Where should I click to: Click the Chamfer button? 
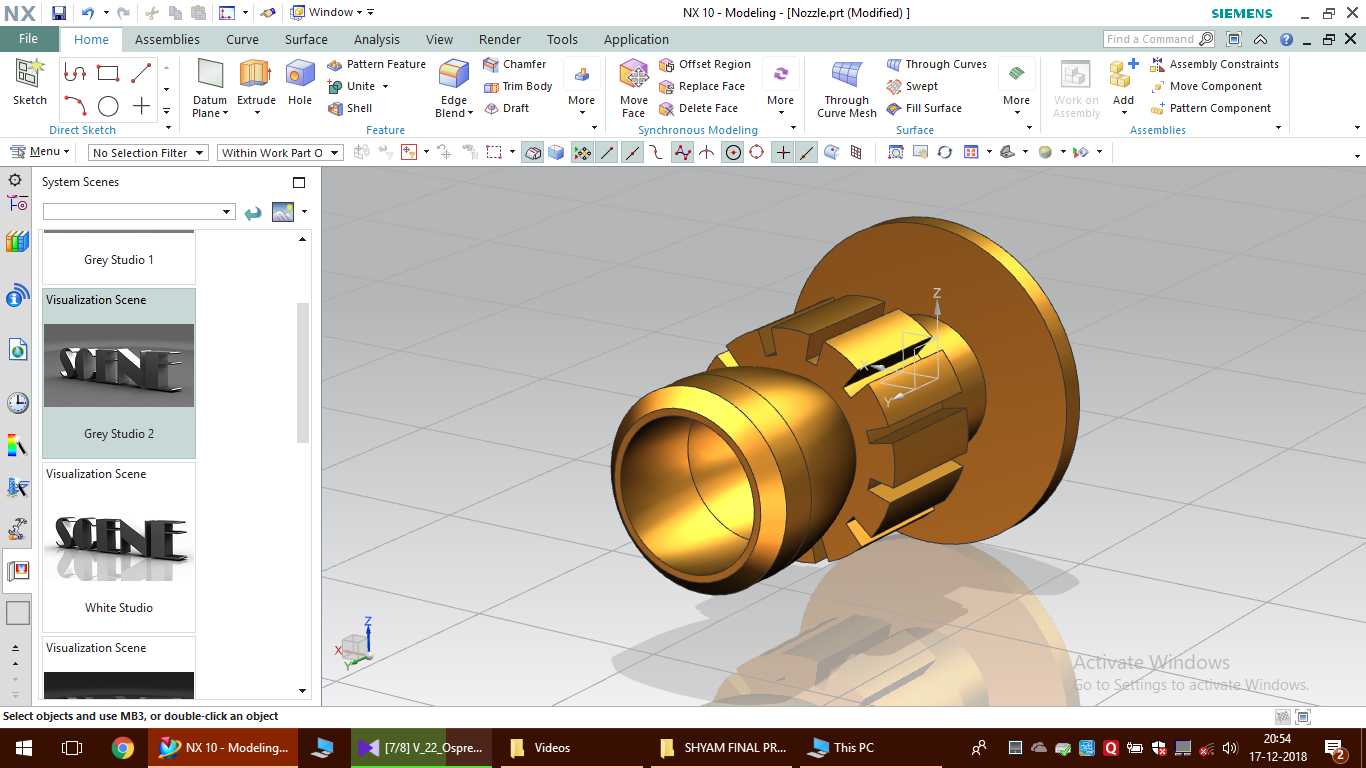(x=514, y=64)
